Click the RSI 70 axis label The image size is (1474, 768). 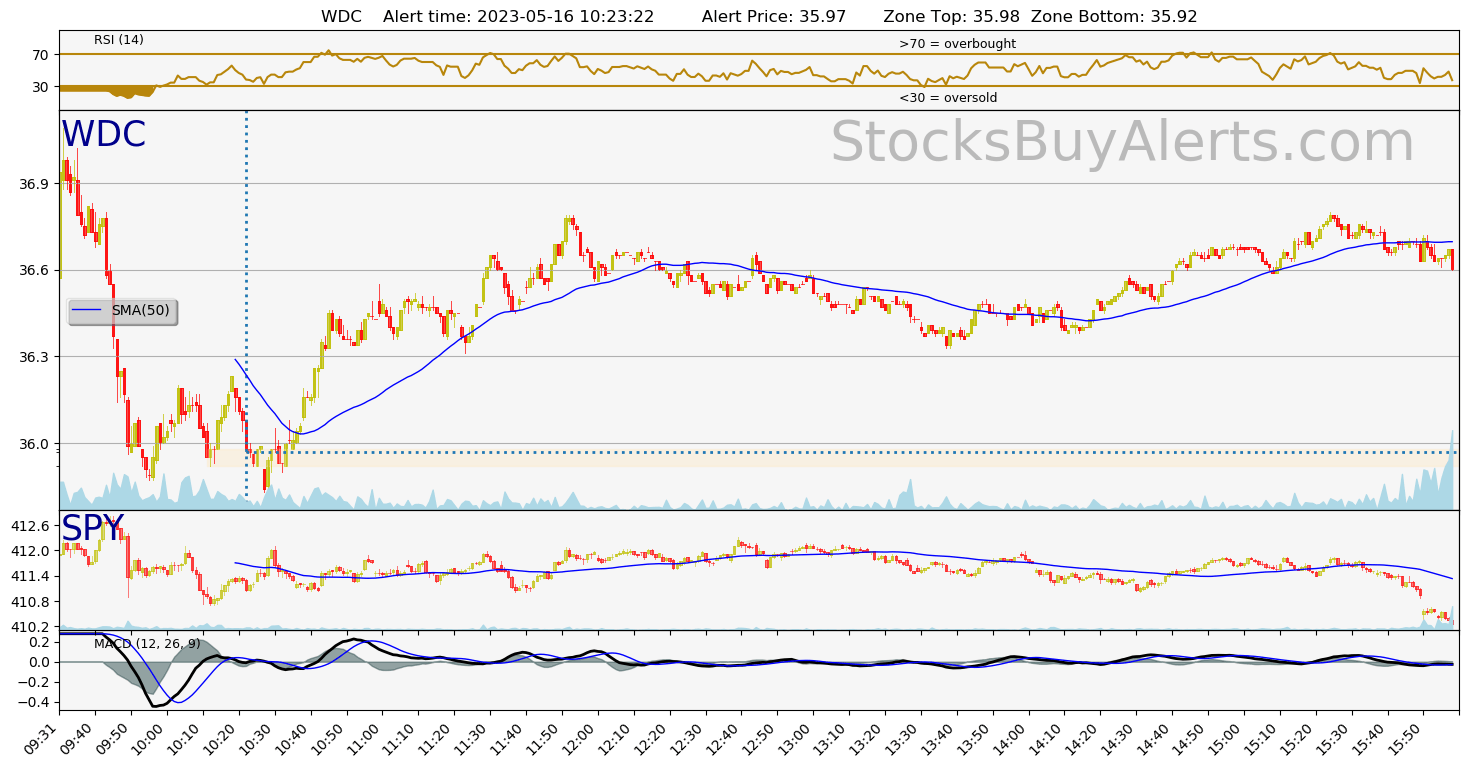point(40,55)
